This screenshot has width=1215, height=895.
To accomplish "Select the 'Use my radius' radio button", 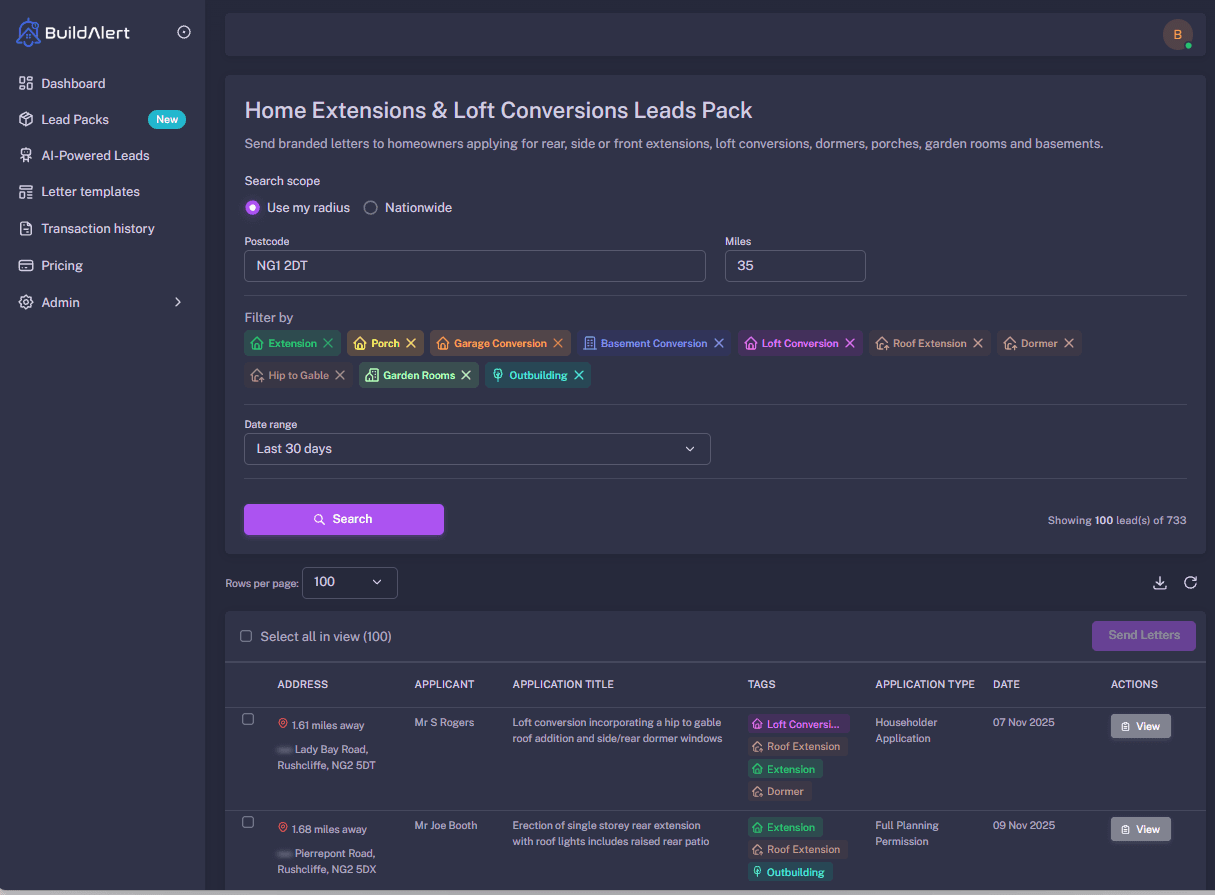I will pyautogui.click(x=253, y=207).
